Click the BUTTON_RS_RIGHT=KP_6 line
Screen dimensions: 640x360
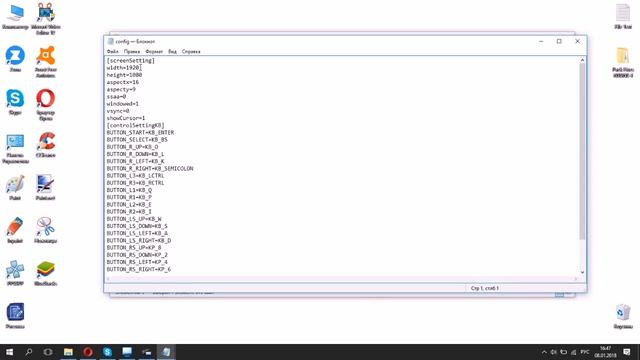tap(139, 269)
